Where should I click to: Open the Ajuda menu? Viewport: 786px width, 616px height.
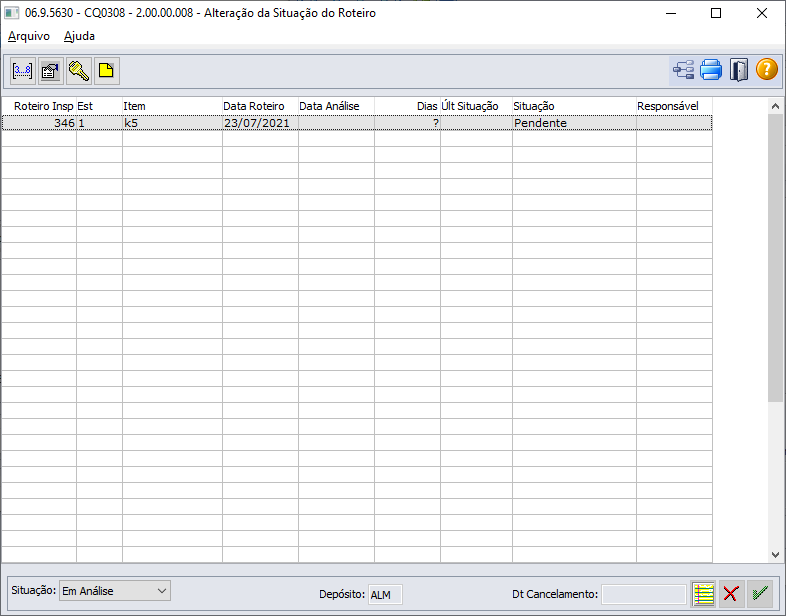click(x=79, y=36)
